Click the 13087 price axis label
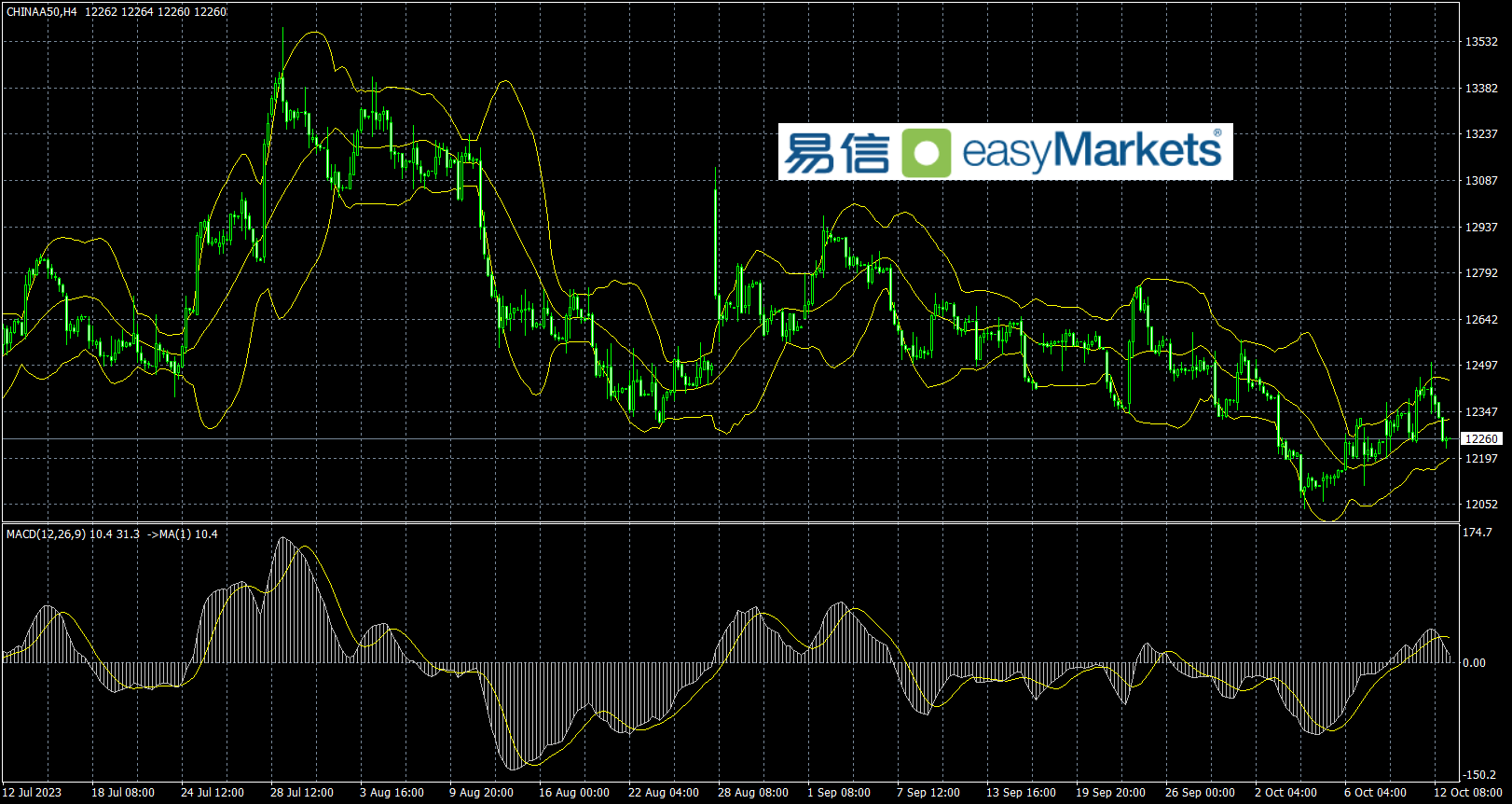The width and height of the screenshot is (1512, 804). coord(1481,181)
